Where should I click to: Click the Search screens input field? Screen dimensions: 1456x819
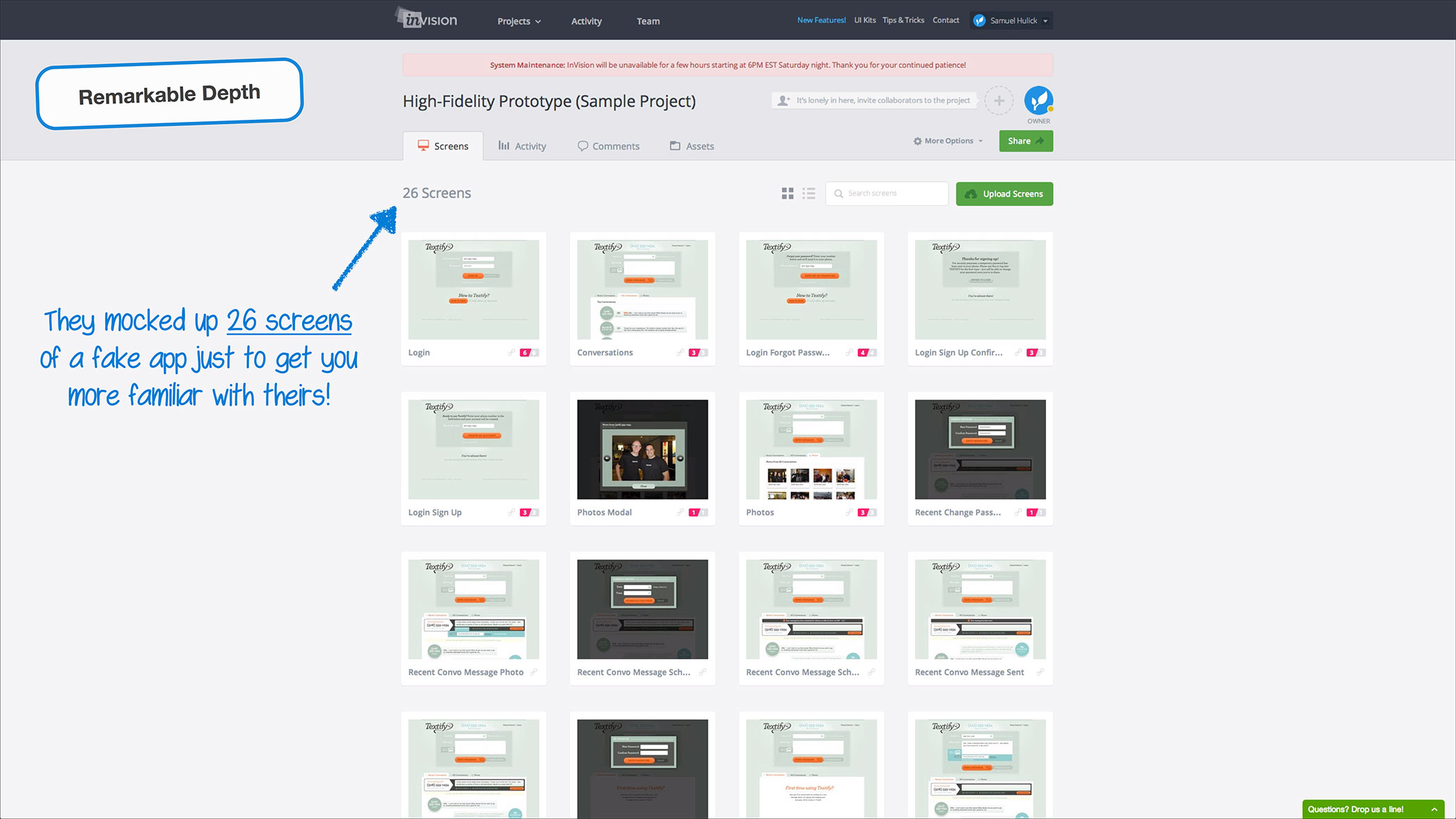(x=887, y=193)
